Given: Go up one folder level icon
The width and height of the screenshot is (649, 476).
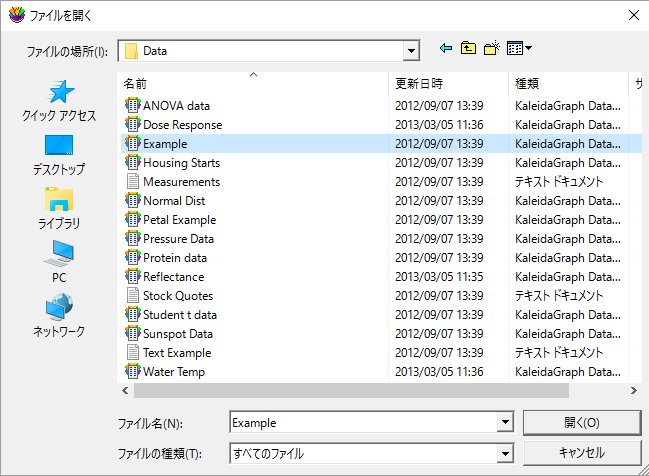Looking at the screenshot, I should [x=468, y=48].
